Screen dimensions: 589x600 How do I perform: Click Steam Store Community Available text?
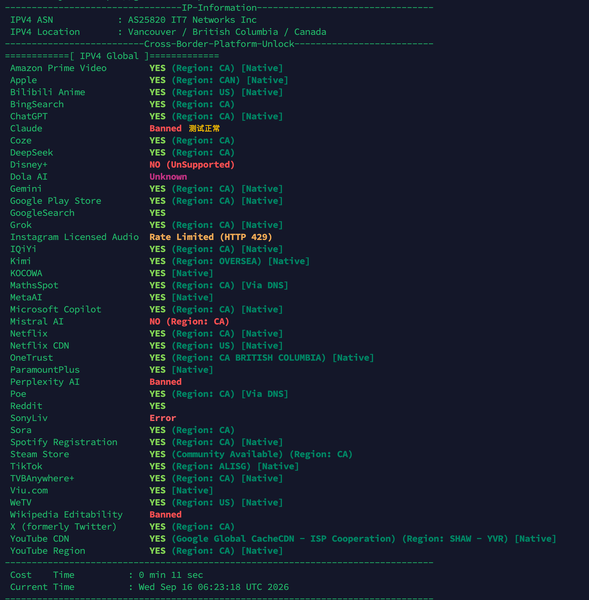227,454
